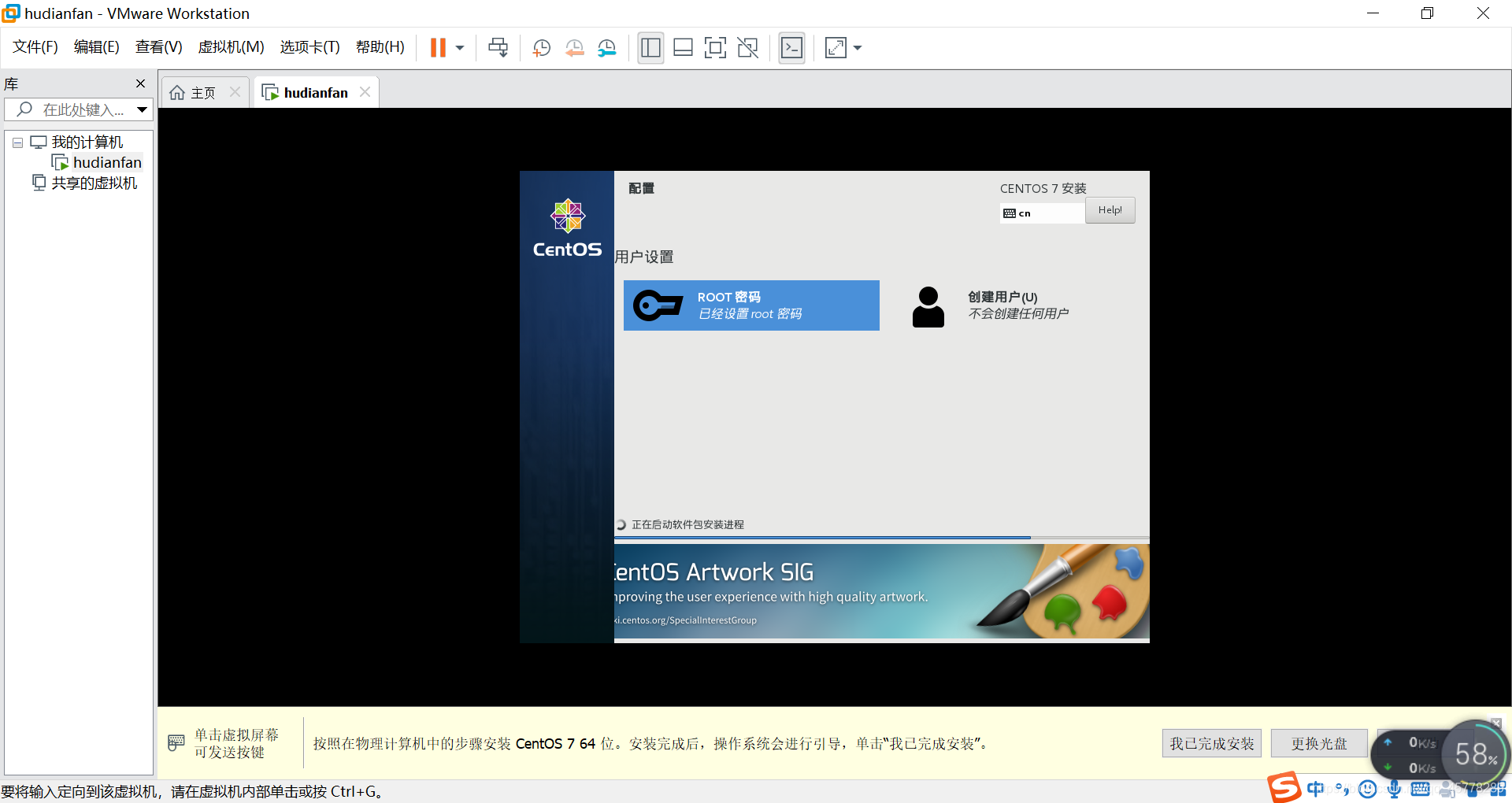Screen dimensions: 1512x803
Task: Switch to Unity mode icon
Action: [x=747, y=48]
